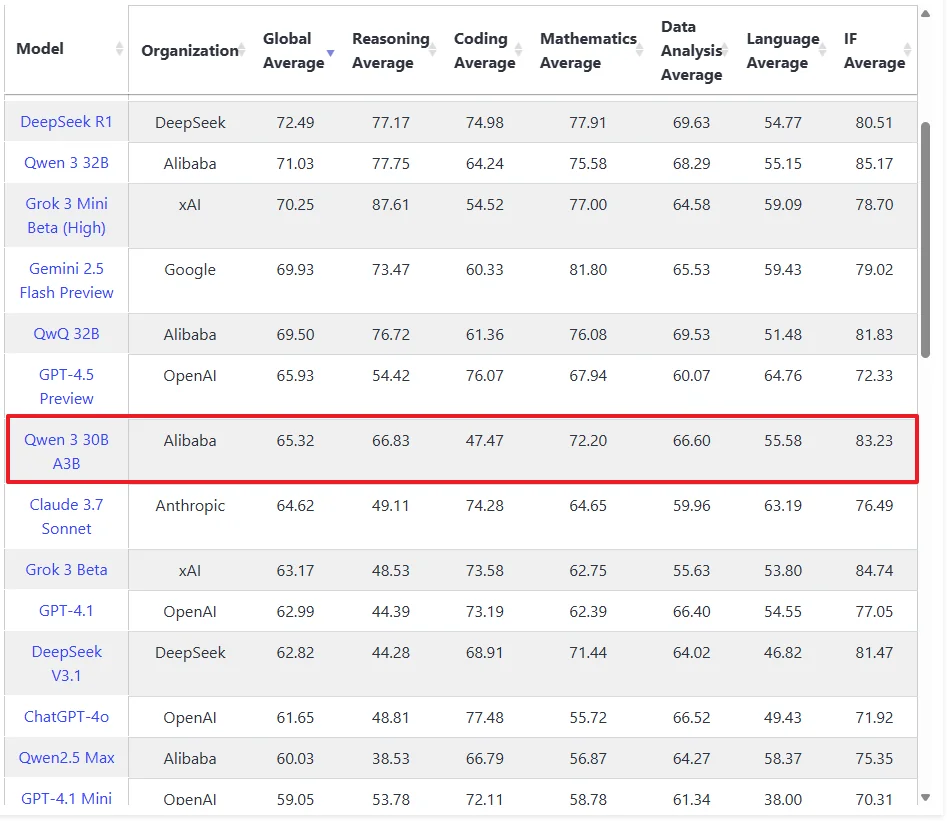
Task: Sort by Mathematics Average arrows
Action: tap(640, 50)
